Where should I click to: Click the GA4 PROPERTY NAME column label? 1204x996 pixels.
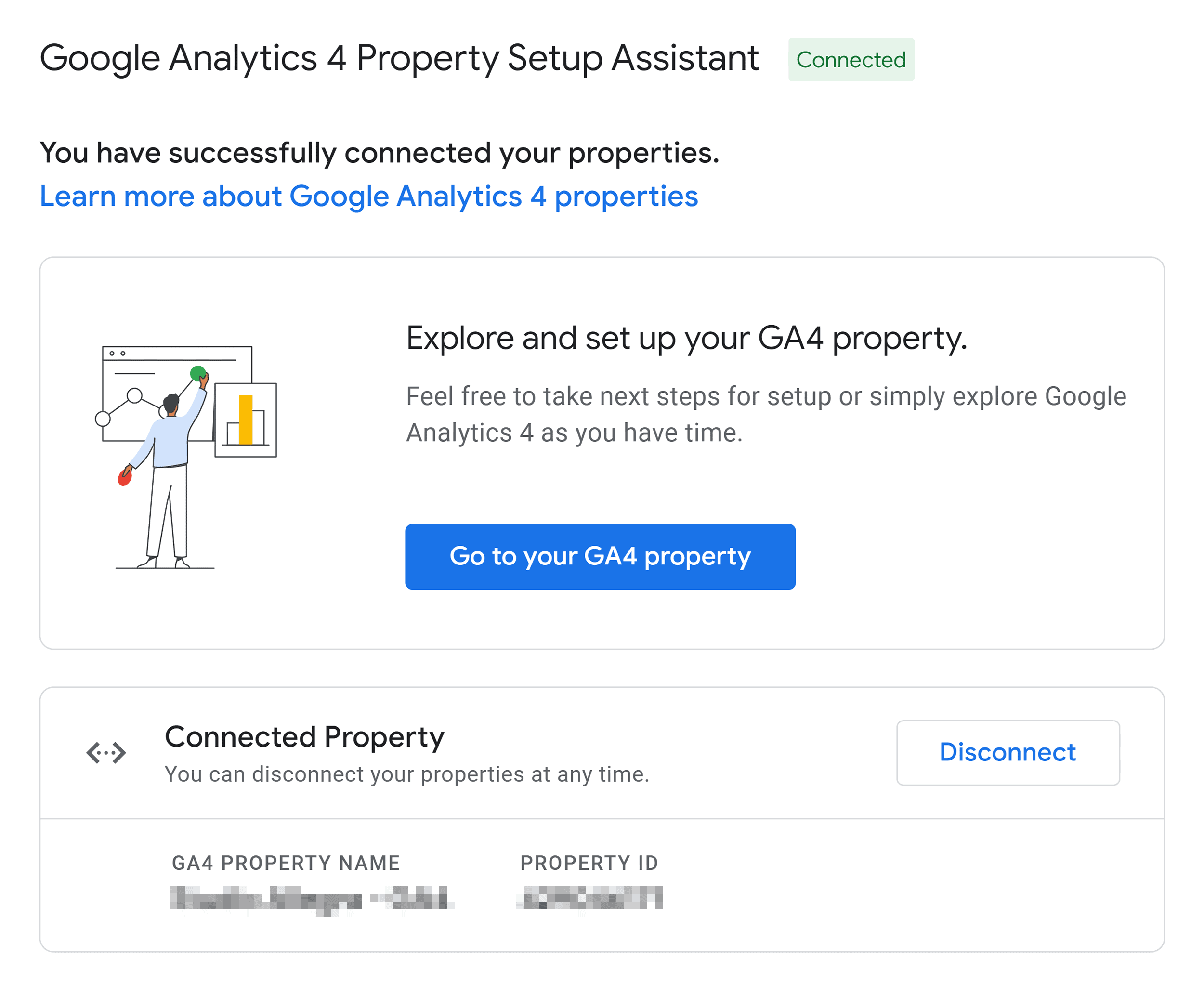point(286,863)
